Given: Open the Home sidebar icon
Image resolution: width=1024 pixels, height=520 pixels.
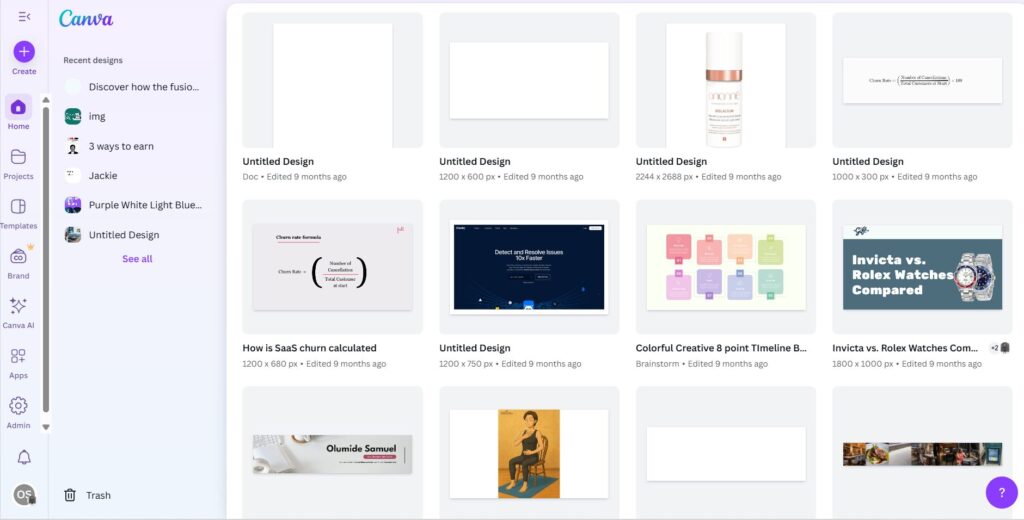Looking at the screenshot, I should 18,106.
